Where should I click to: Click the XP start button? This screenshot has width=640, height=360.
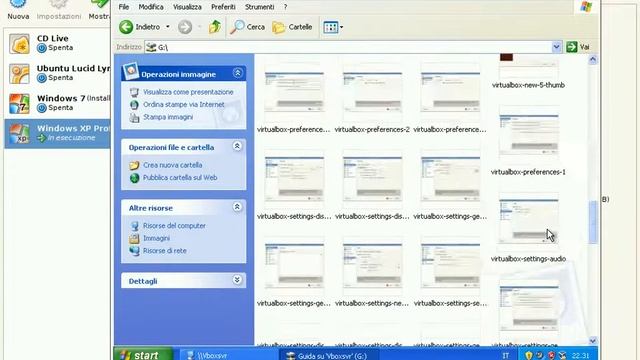[143, 354]
